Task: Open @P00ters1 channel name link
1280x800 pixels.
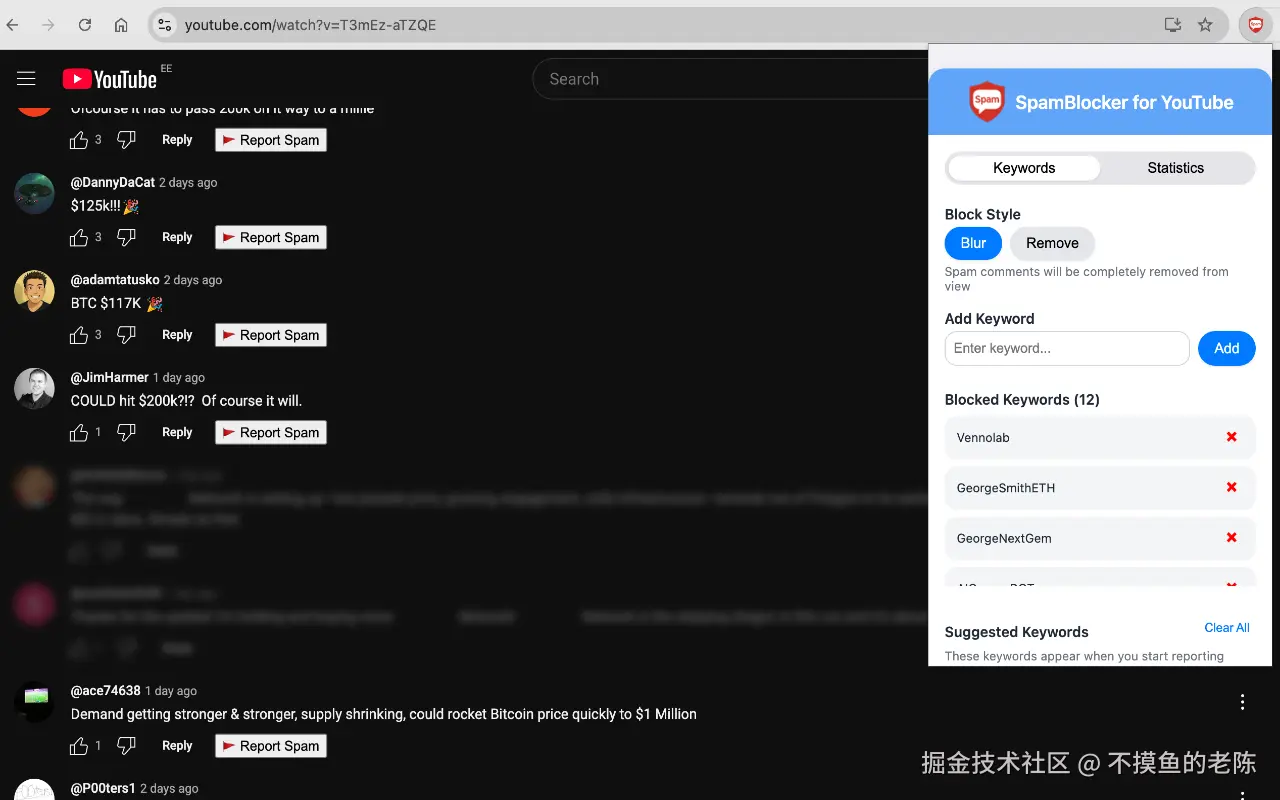Action: tap(103, 788)
